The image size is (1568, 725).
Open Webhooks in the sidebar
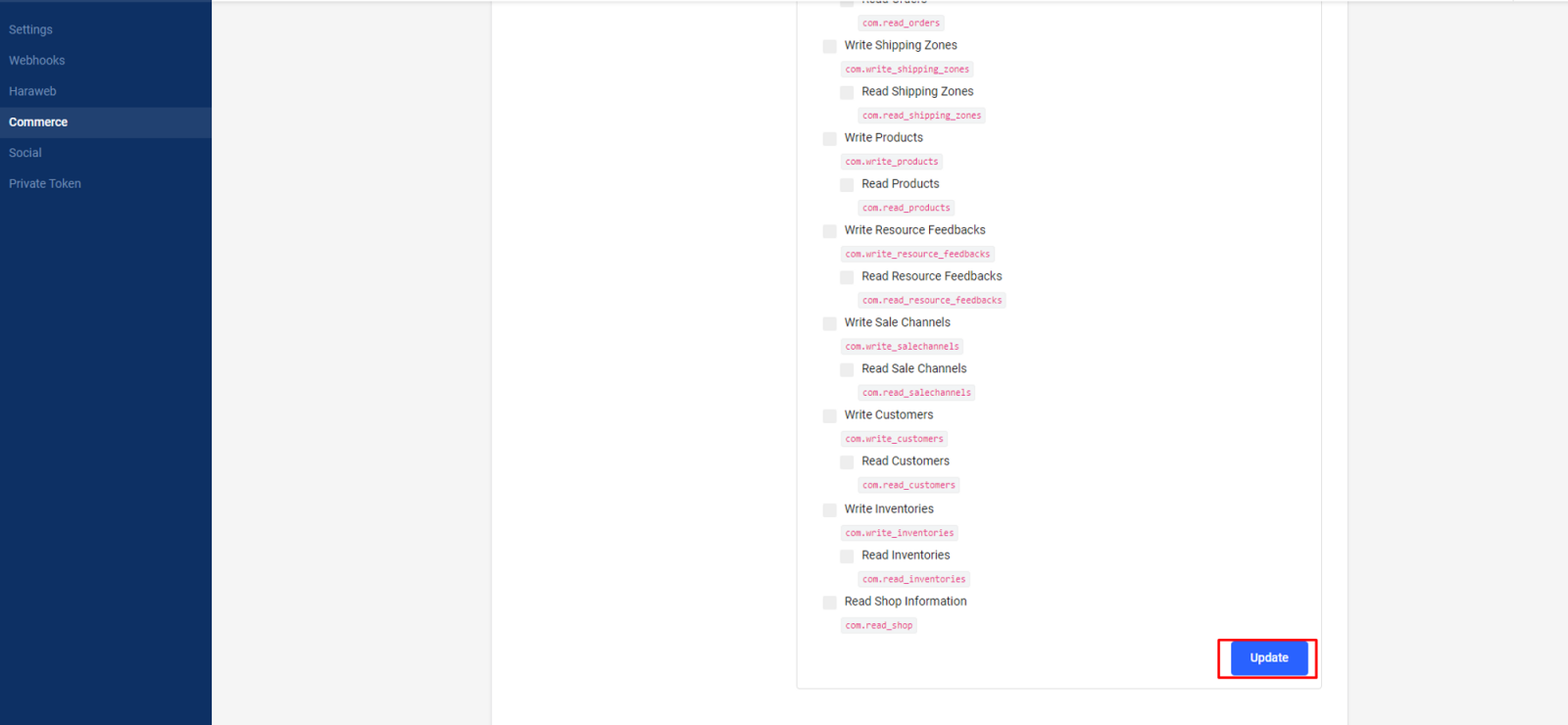click(37, 61)
